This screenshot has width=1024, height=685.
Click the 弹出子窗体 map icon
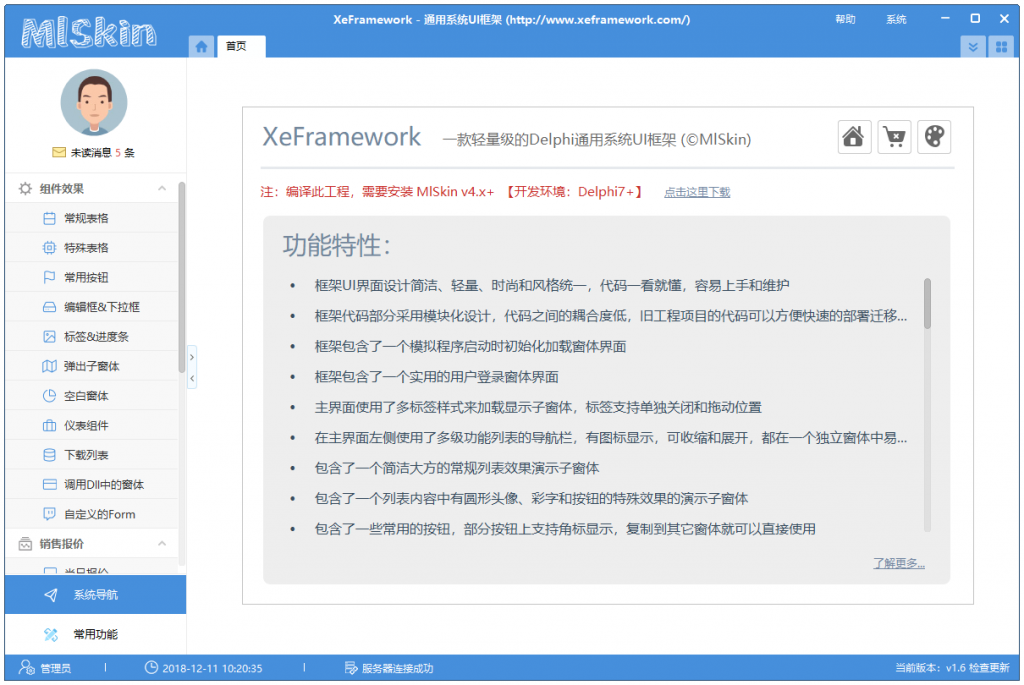[49, 366]
